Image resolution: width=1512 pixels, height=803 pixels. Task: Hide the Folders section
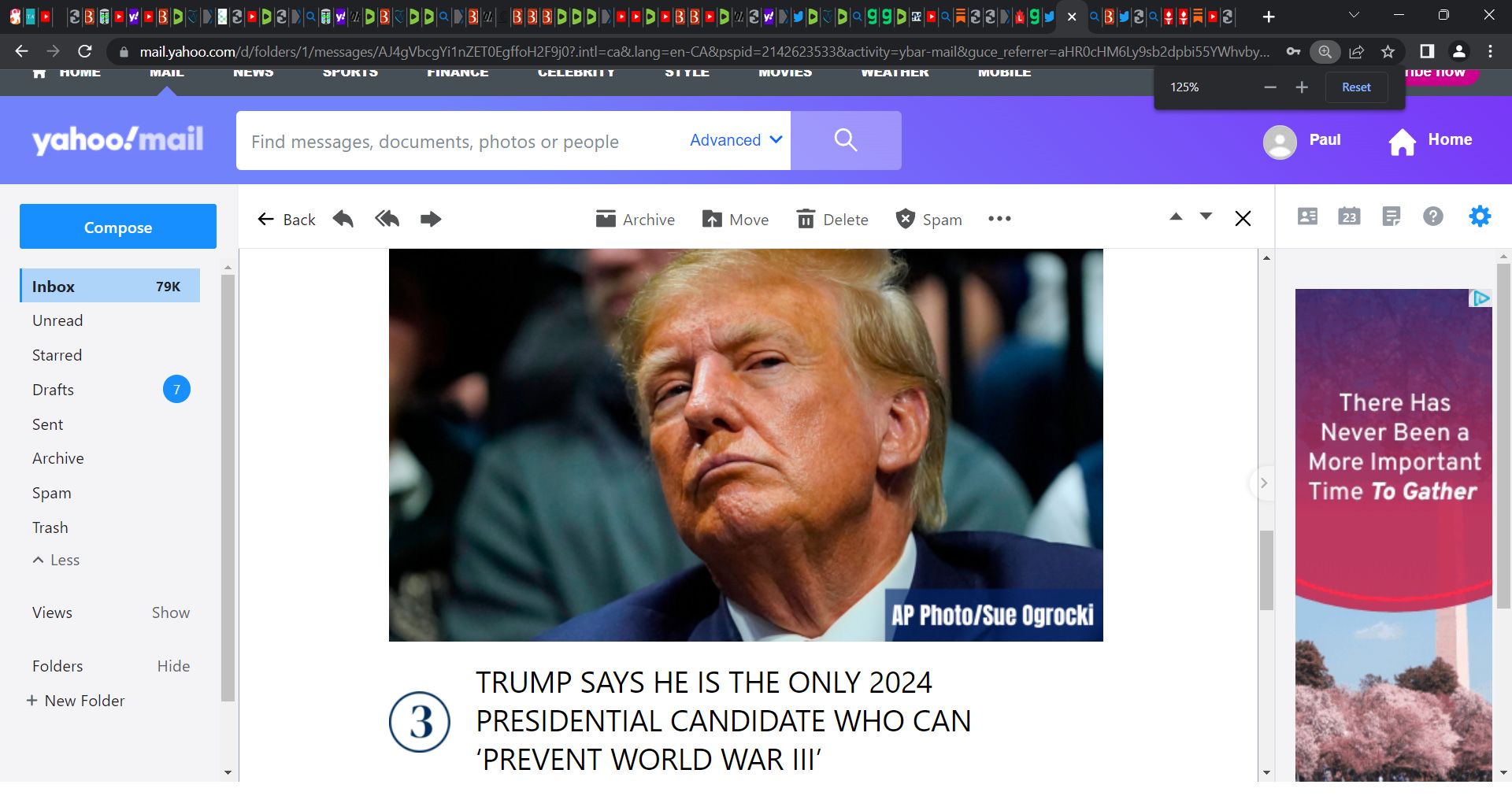tap(173, 666)
